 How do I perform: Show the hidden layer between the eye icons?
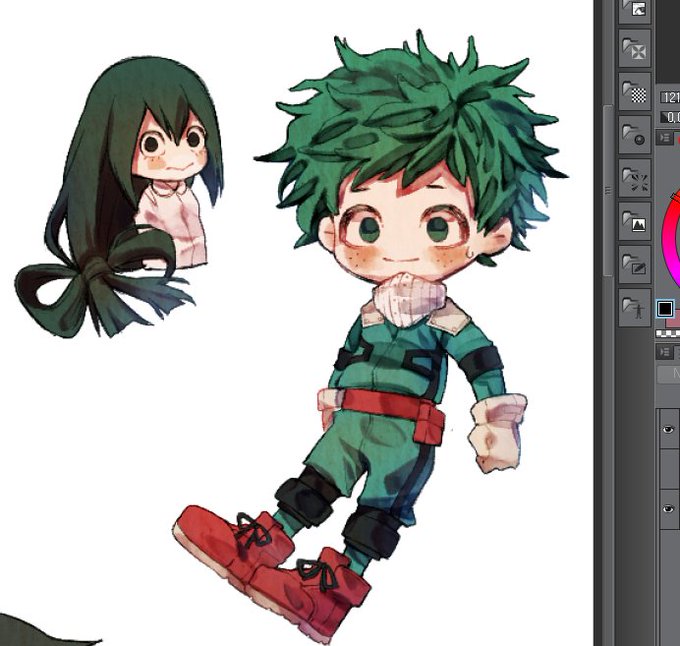point(670,469)
